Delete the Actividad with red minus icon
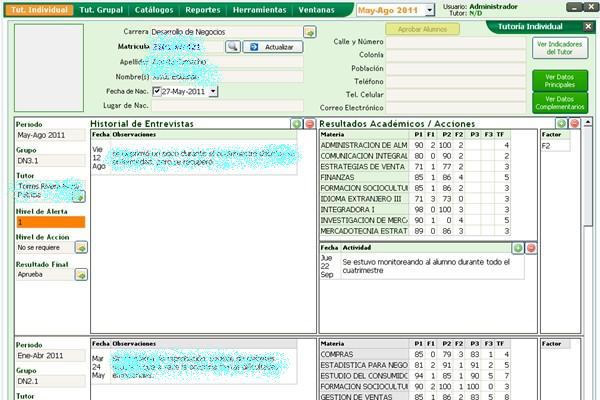This screenshot has width=600, height=400. (530, 247)
